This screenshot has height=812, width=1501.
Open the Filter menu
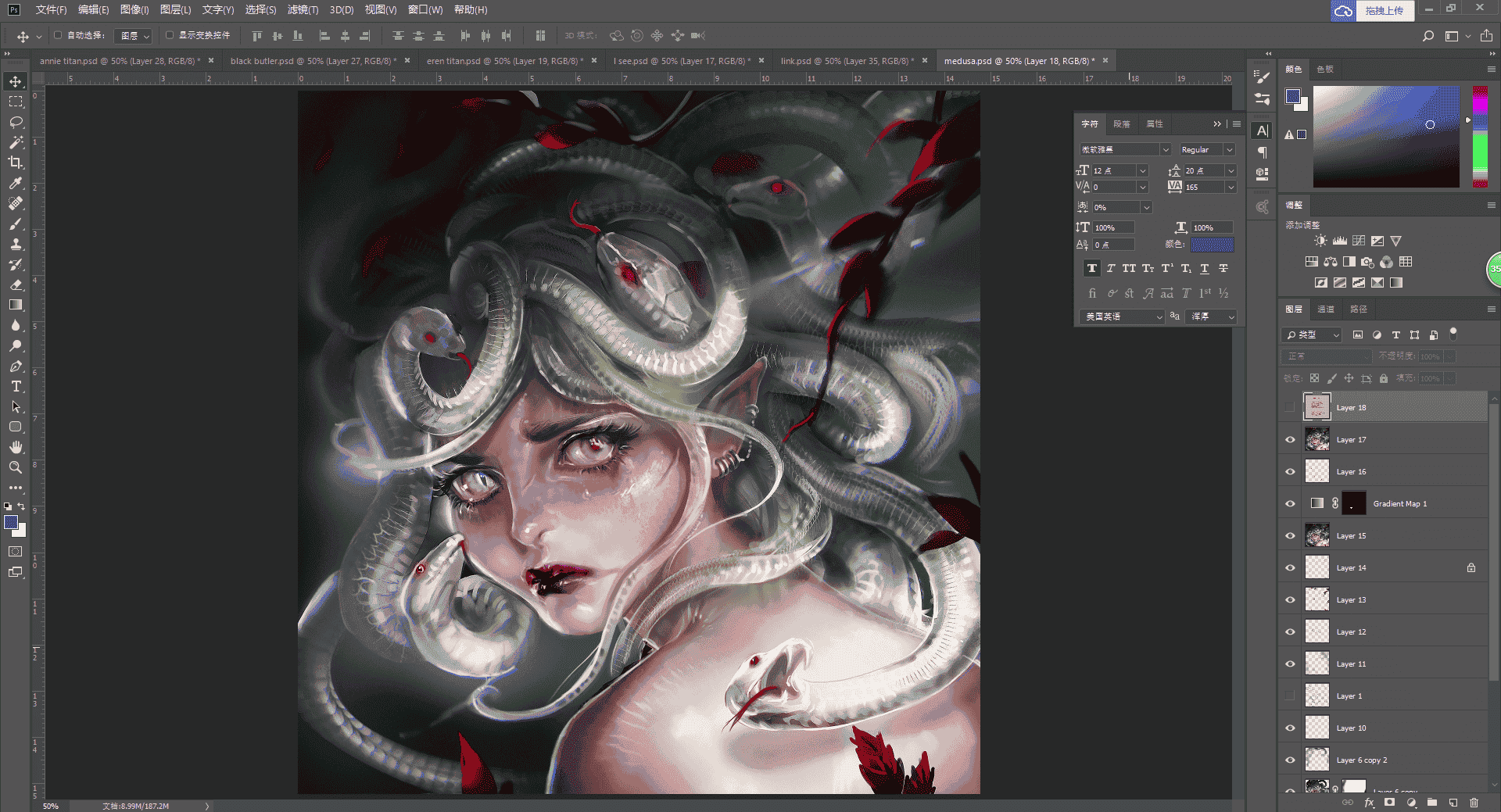[303, 9]
